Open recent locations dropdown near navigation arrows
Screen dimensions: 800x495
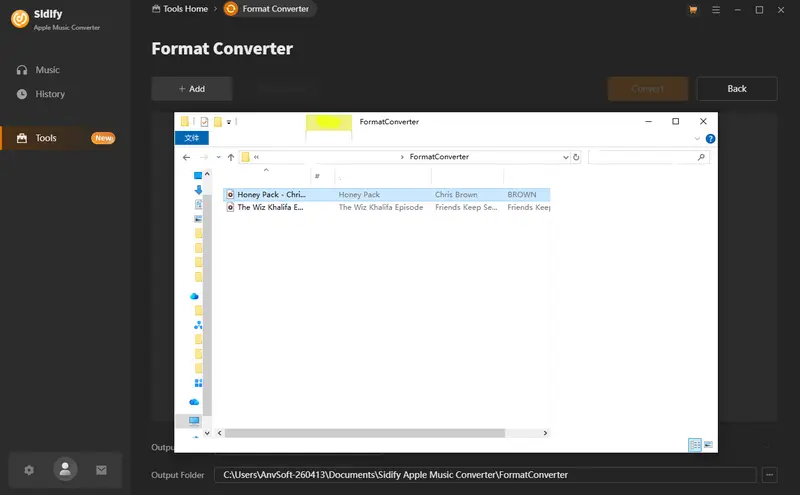[218, 157]
